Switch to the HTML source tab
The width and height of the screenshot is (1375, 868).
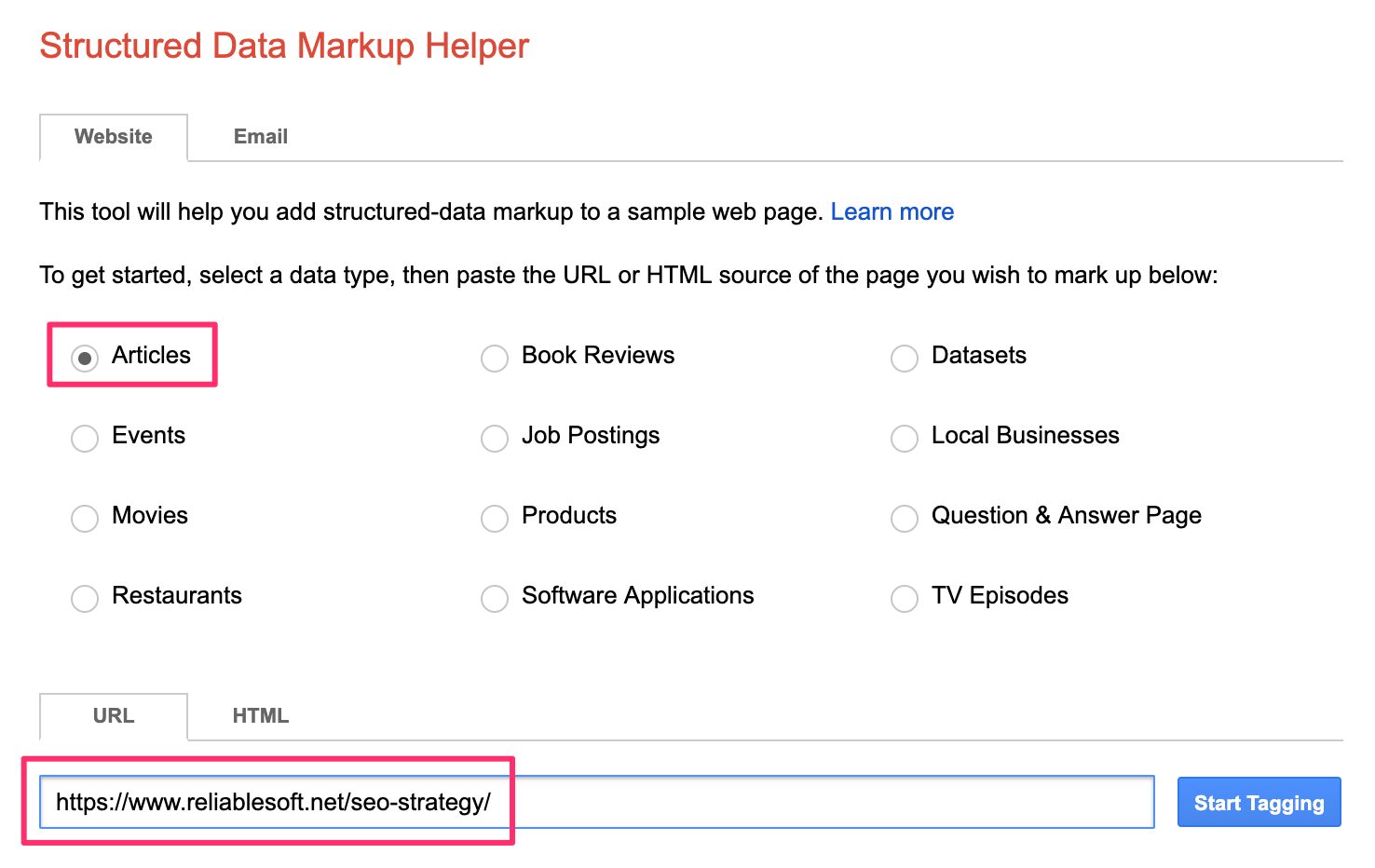point(260,716)
